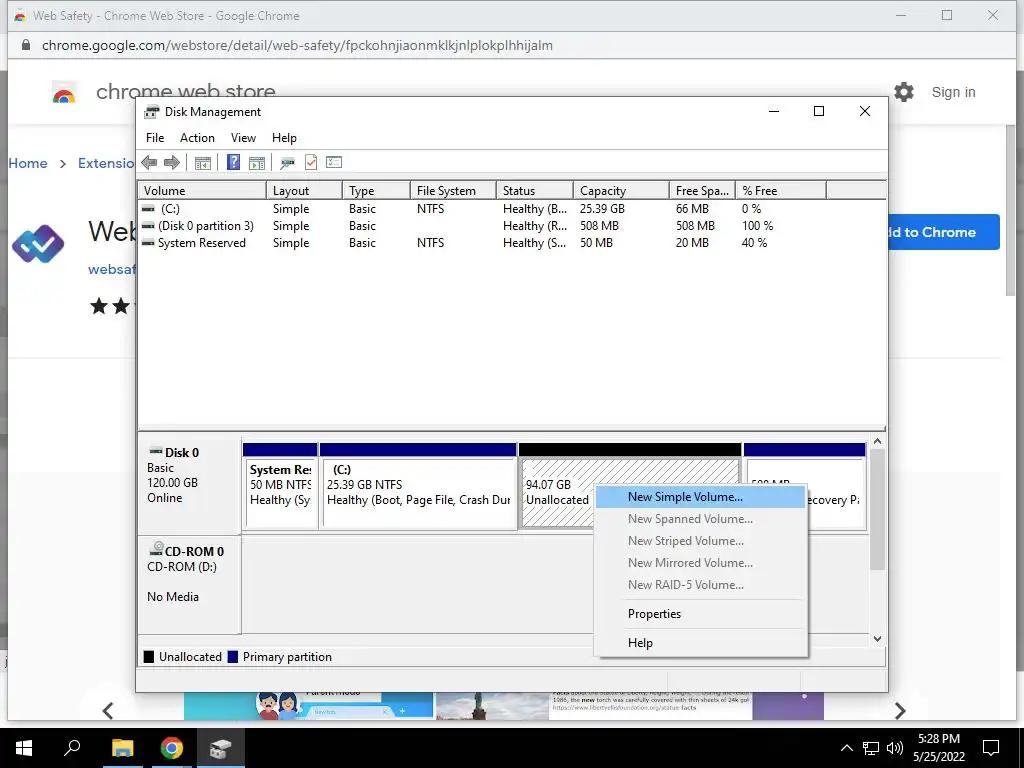Show hidden tray icons chevron

point(846,748)
